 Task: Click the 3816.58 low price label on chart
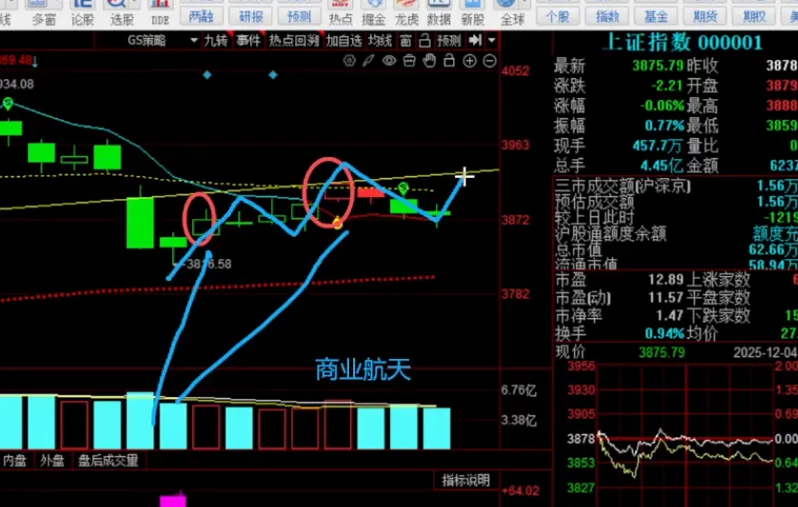209,264
